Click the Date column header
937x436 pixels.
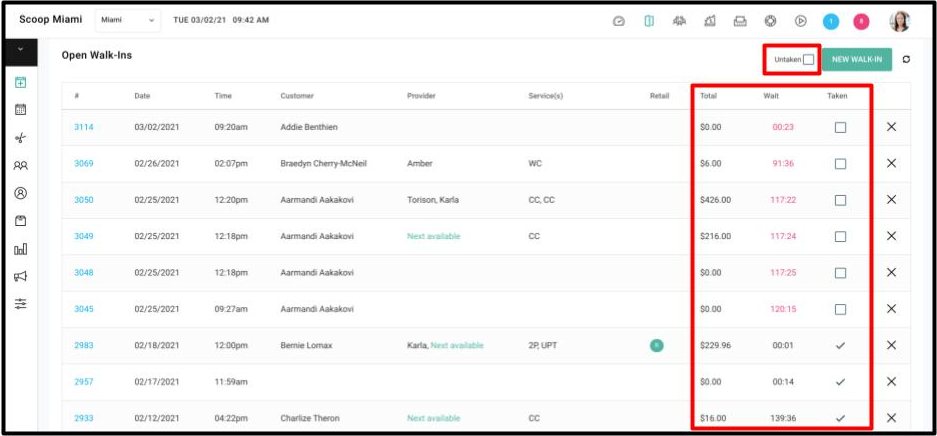(x=142, y=96)
